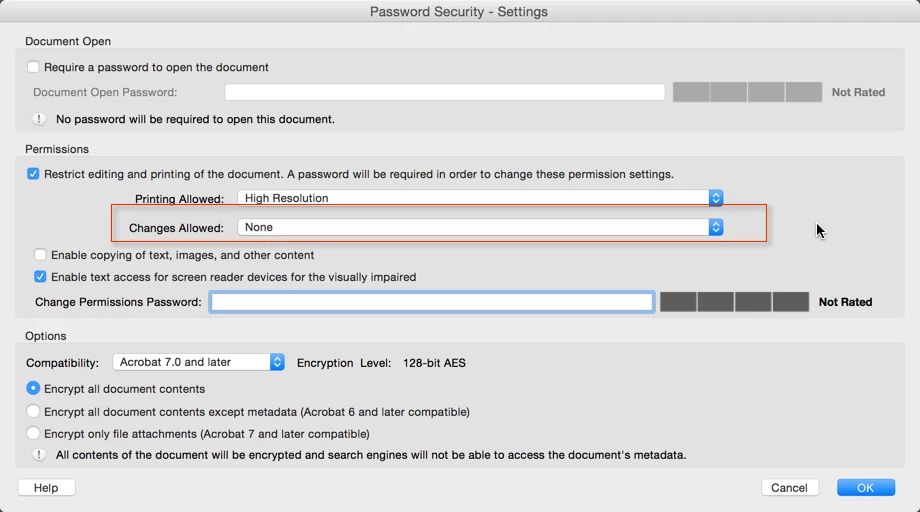Click Printing Allowed dropdown arrow icon
This screenshot has width=920, height=512.
[x=715, y=198]
